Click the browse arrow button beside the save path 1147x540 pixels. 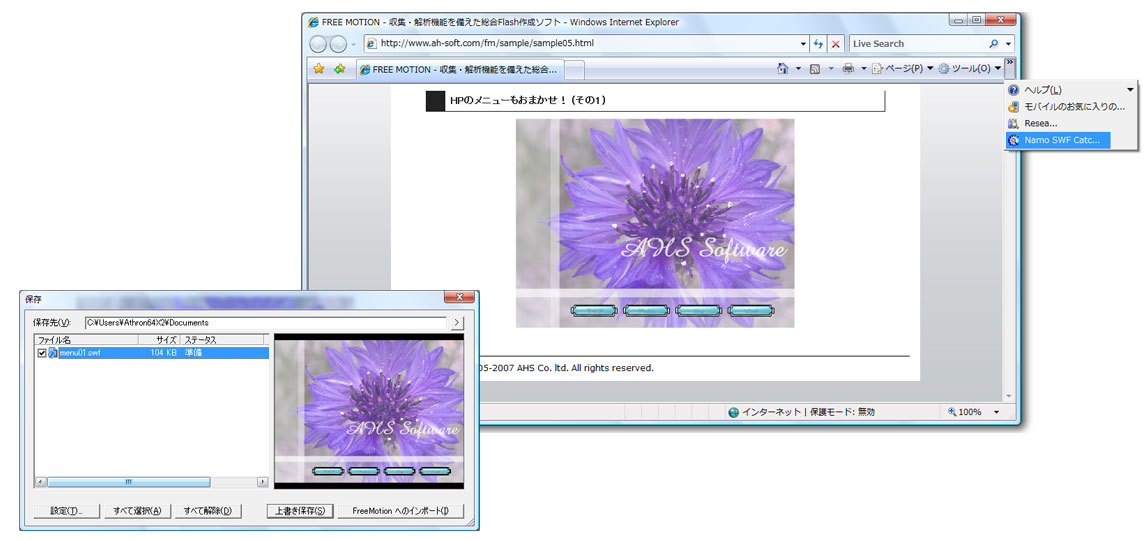click(x=456, y=323)
